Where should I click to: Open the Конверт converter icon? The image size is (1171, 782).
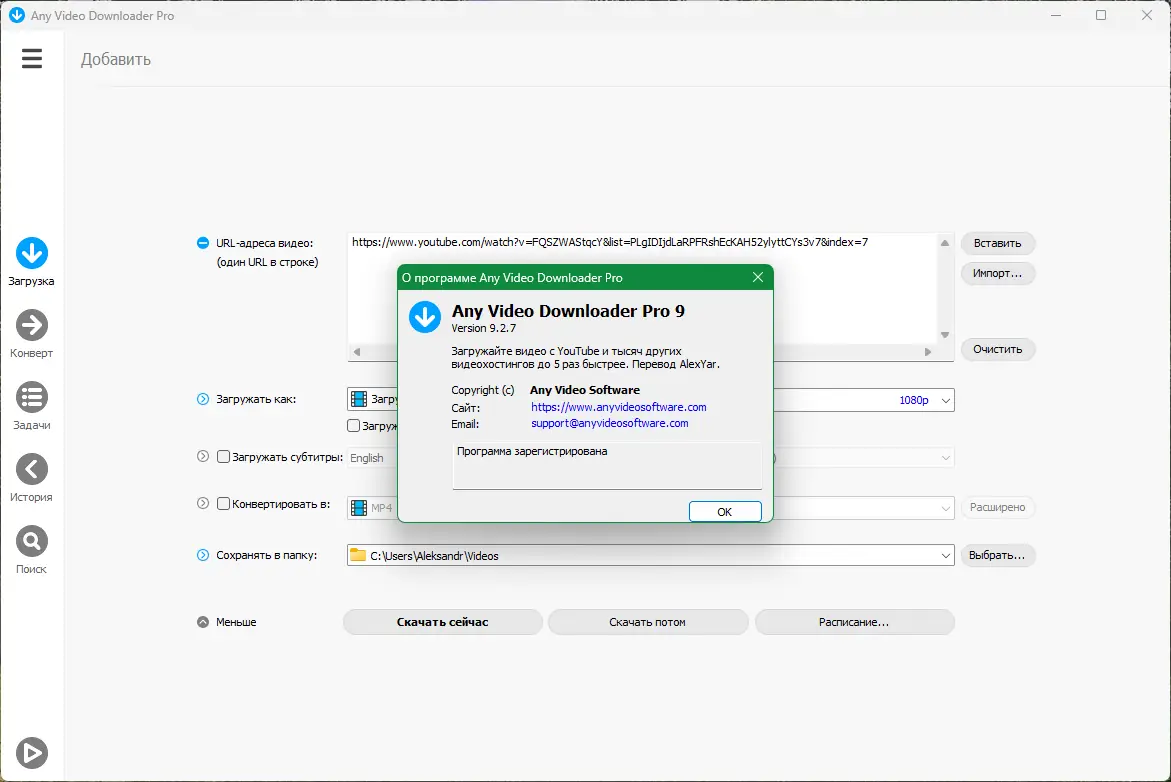point(31,325)
